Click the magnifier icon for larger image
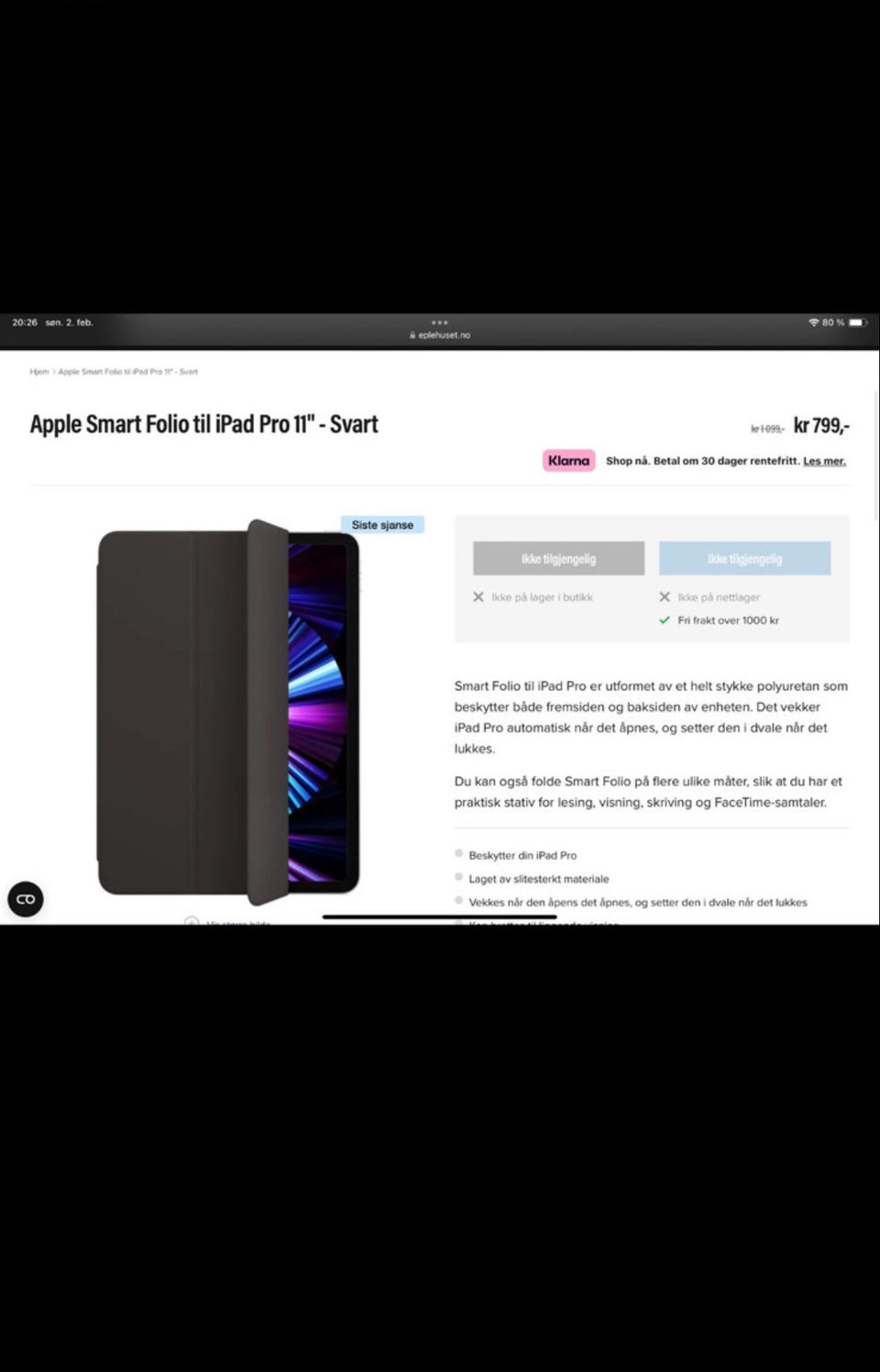880x1372 pixels. (x=192, y=921)
